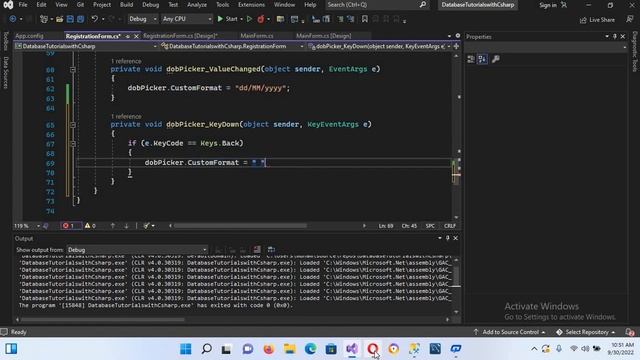The height and width of the screenshot is (360, 640).
Task: Switch to the MainForm.cs tab
Action: tap(257, 36)
